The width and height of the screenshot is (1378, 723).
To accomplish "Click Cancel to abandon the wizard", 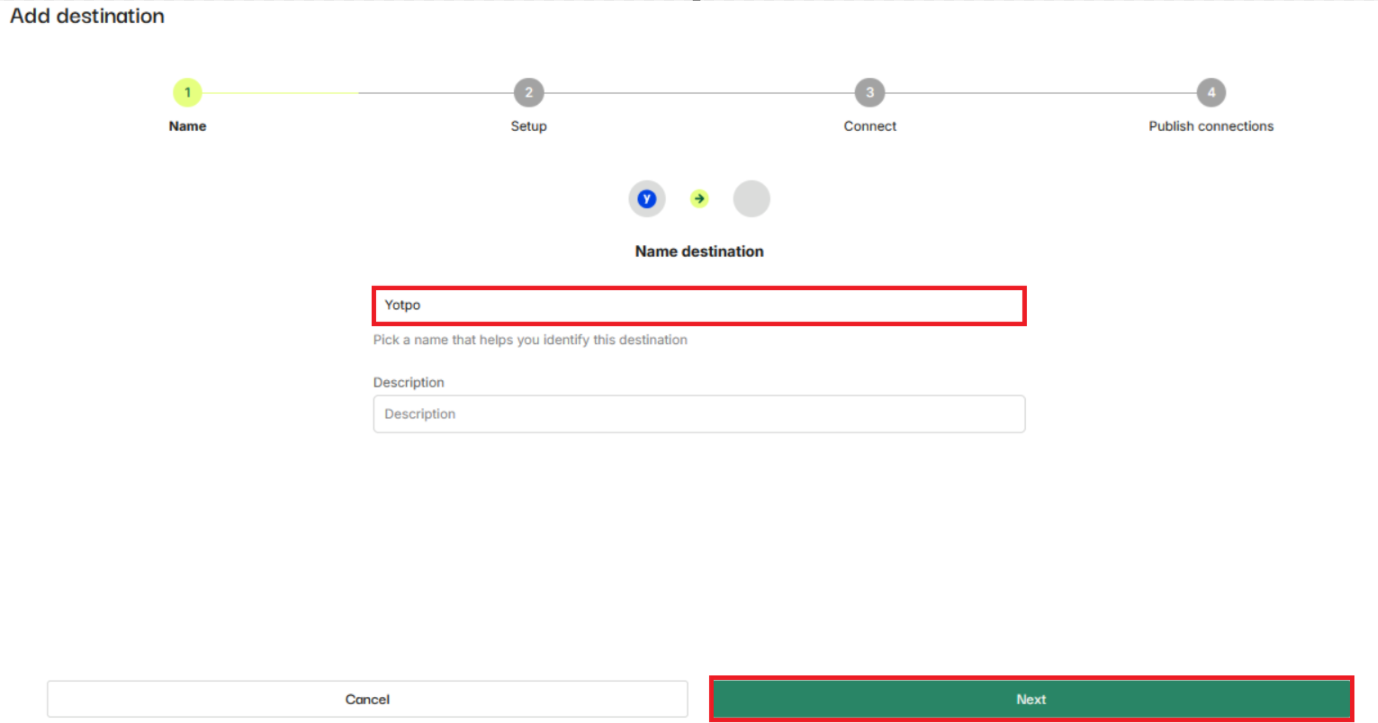I will [368, 698].
